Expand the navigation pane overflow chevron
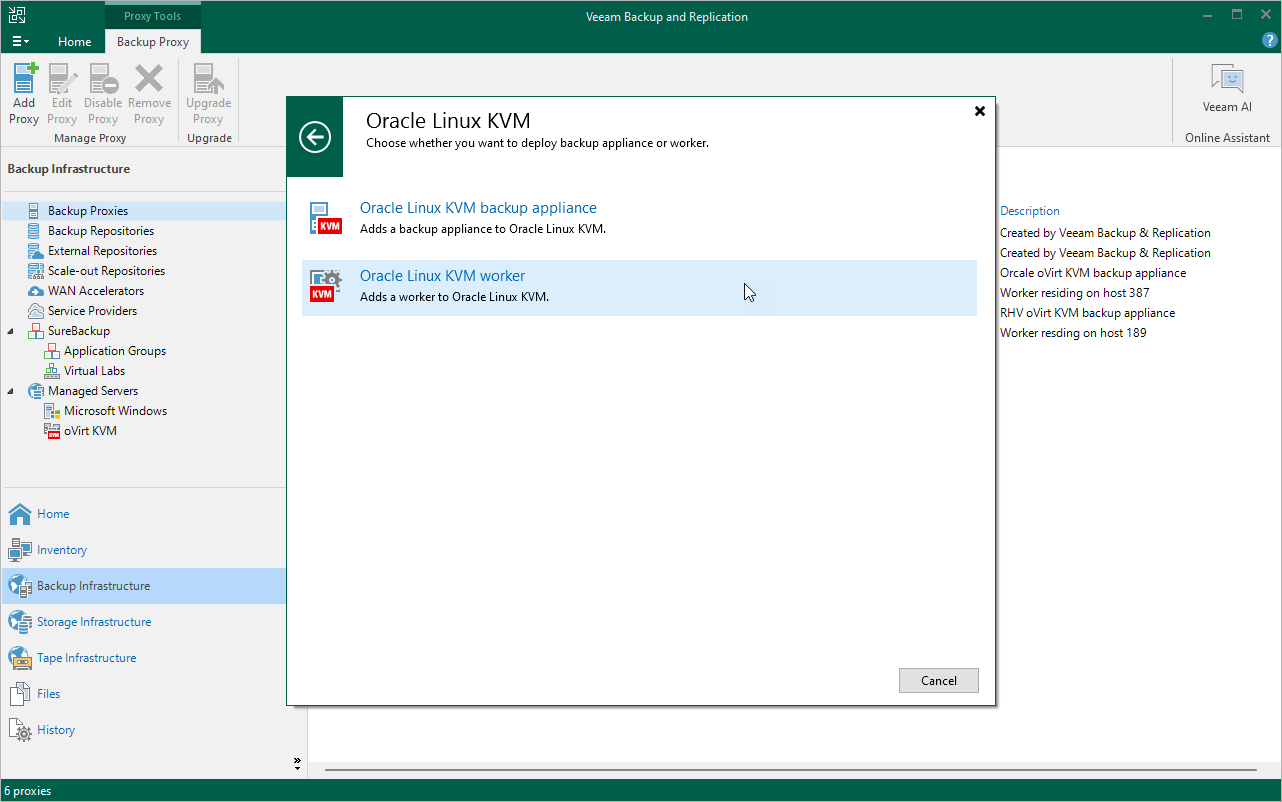Viewport: 1282px width, 802px height. tap(297, 764)
